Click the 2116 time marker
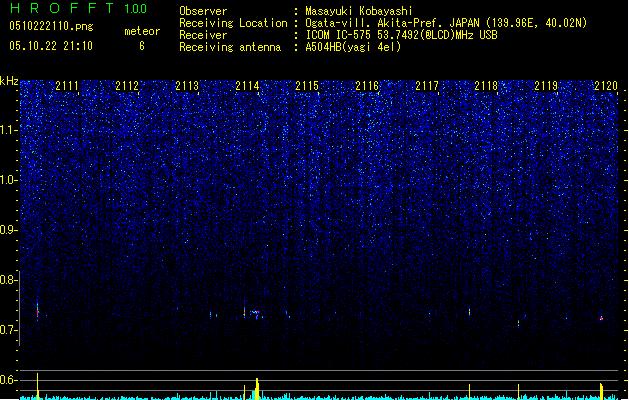 click(x=367, y=86)
